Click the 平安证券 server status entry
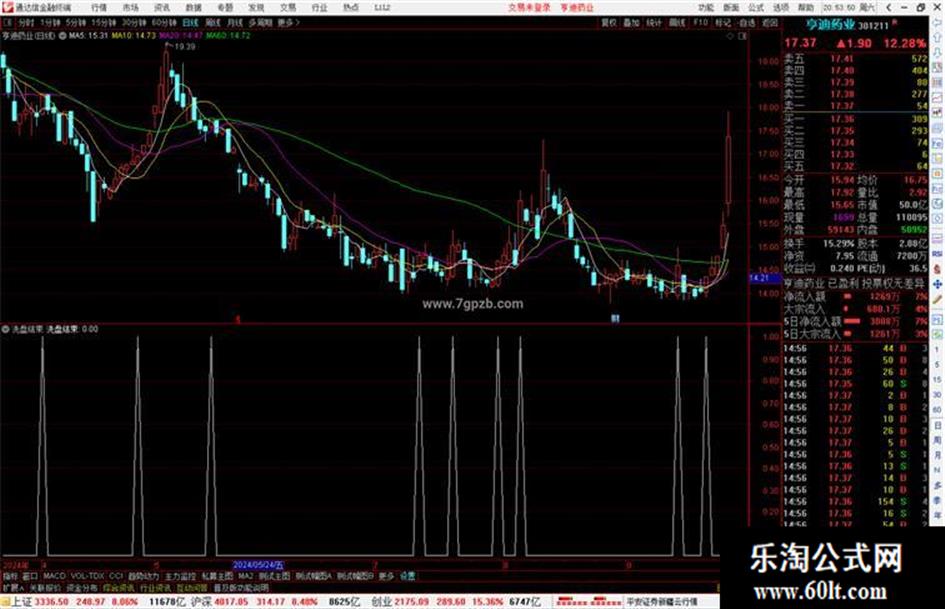 point(662,601)
